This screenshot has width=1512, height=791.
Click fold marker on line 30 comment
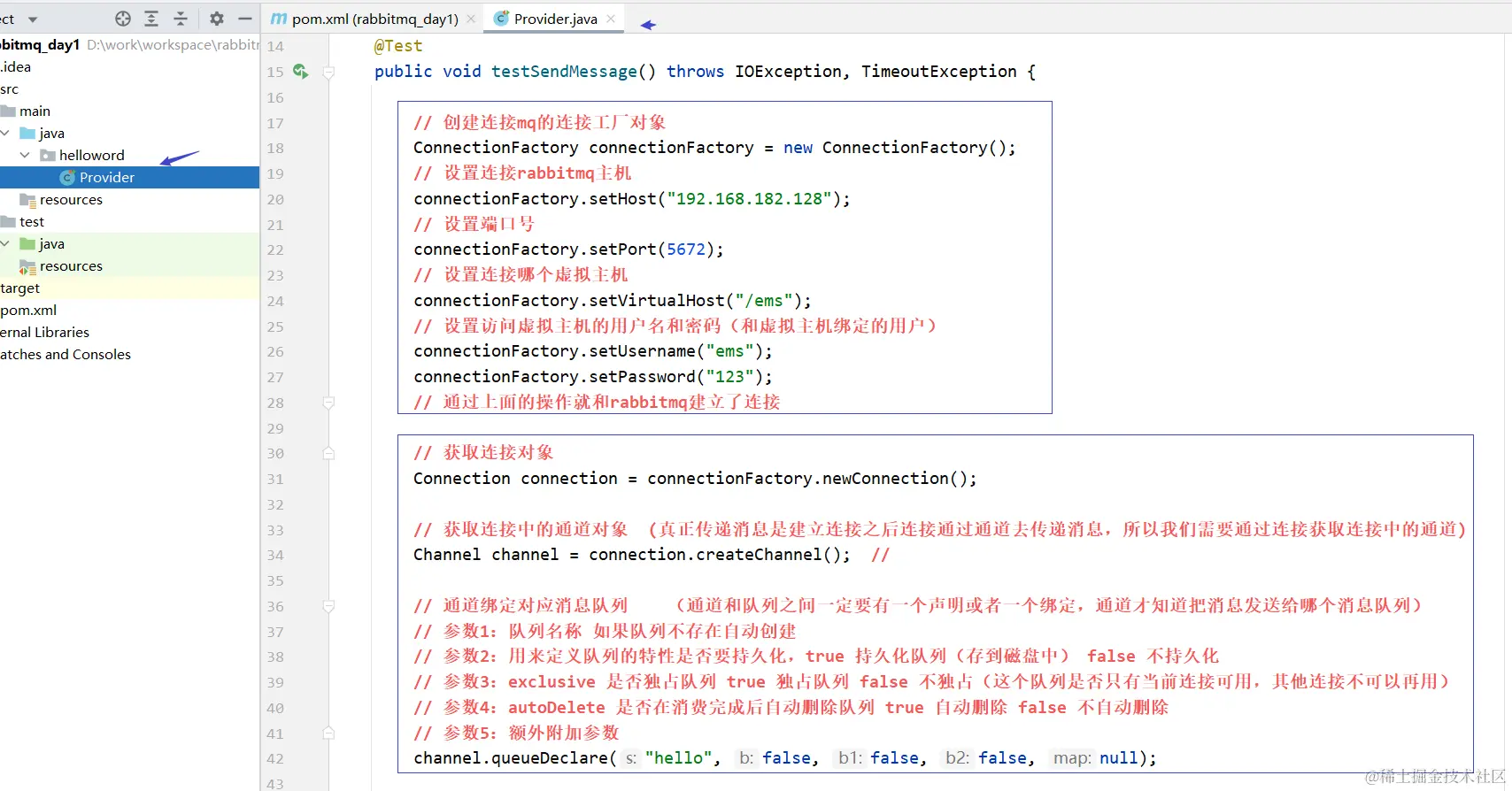point(328,453)
